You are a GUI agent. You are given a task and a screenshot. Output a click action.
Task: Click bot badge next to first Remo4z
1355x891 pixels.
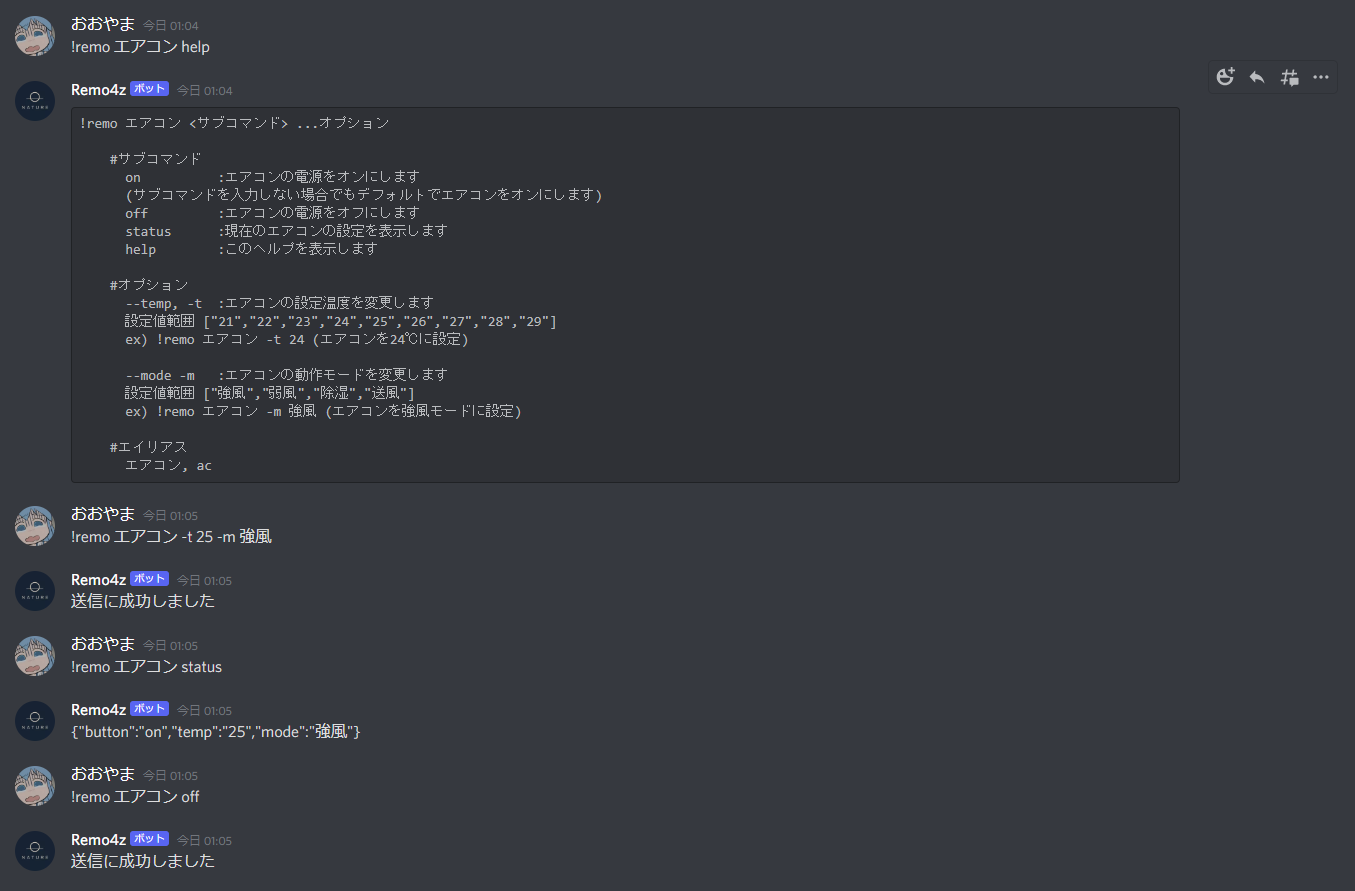coord(149,89)
